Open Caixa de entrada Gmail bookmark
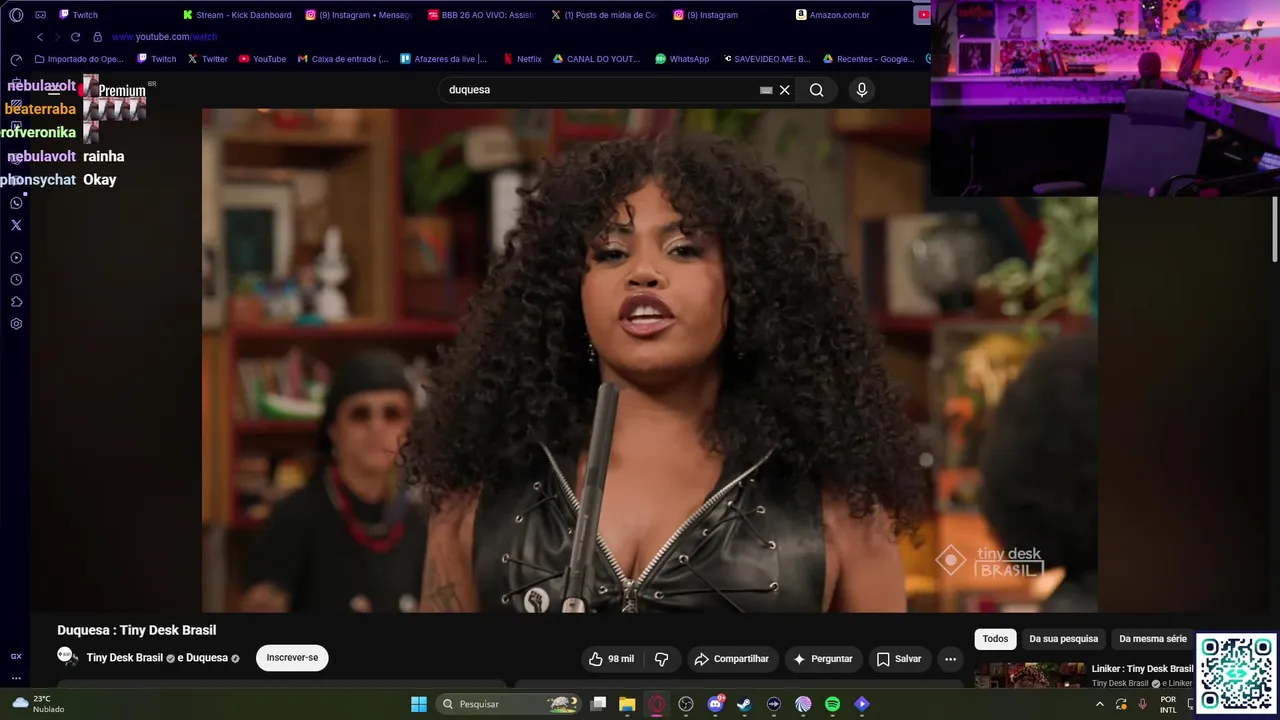The height and width of the screenshot is (720, 1280). 343,59
